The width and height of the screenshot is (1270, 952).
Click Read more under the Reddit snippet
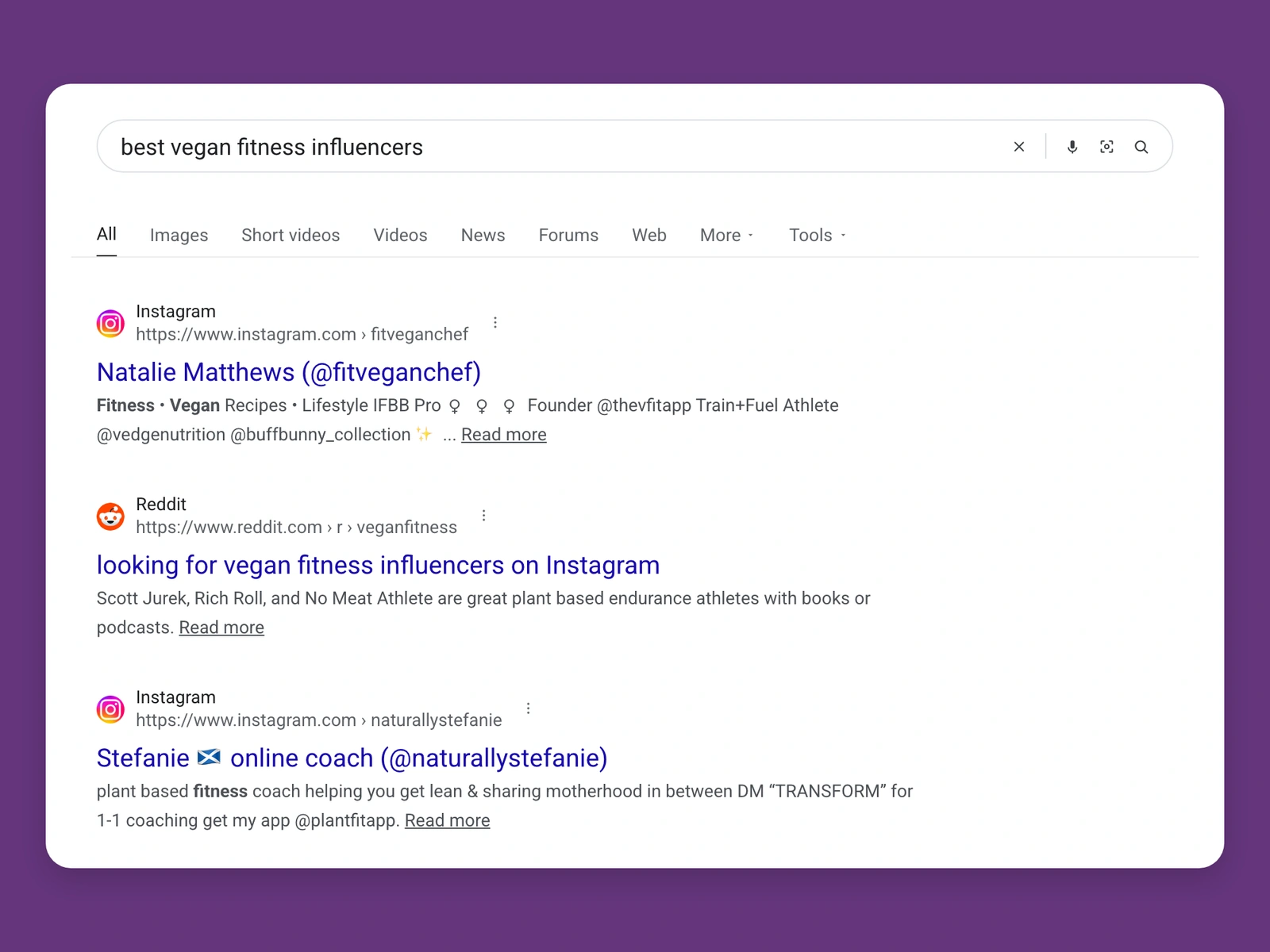click(x=221, y=628)
